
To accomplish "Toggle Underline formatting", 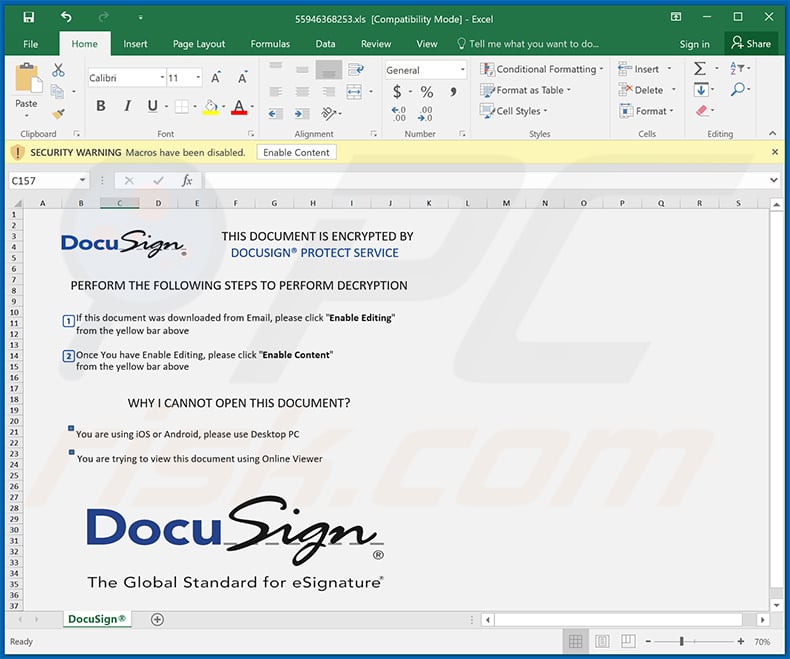I will [152, 106].
